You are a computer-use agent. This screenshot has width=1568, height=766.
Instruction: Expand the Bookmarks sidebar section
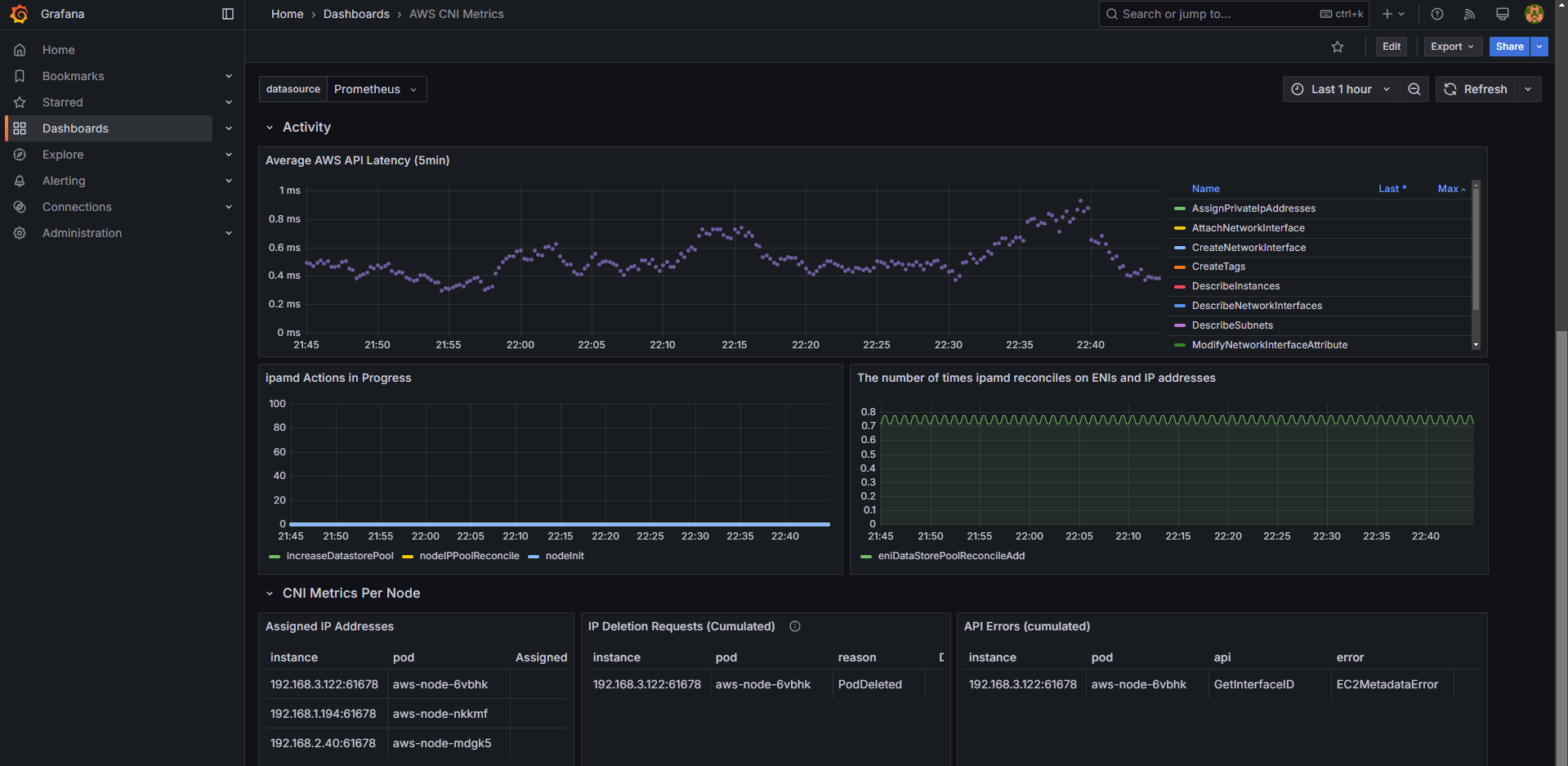tap(229, 76)
